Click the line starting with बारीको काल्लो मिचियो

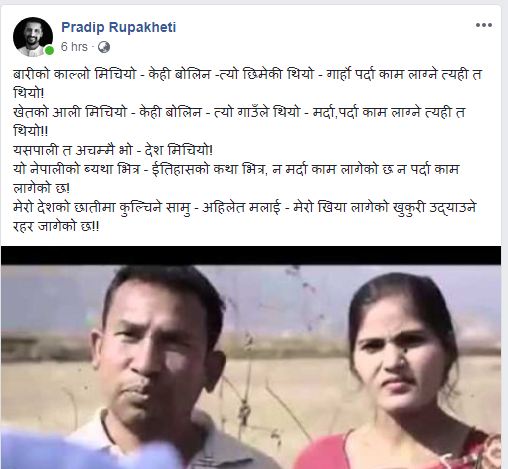pos(247,74)
